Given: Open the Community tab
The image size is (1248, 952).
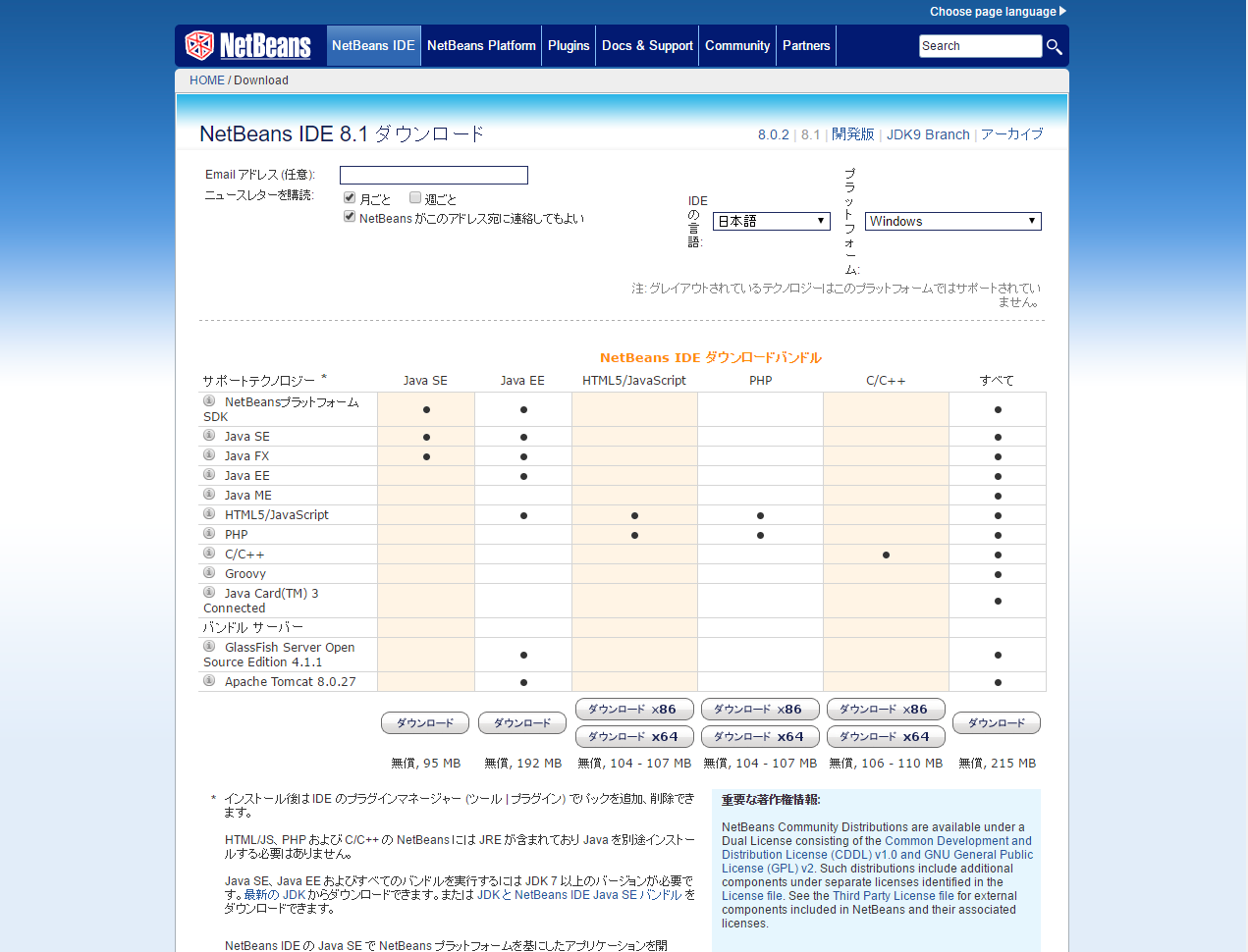Looking at the screenshot, I should click(x=737, y=45).
